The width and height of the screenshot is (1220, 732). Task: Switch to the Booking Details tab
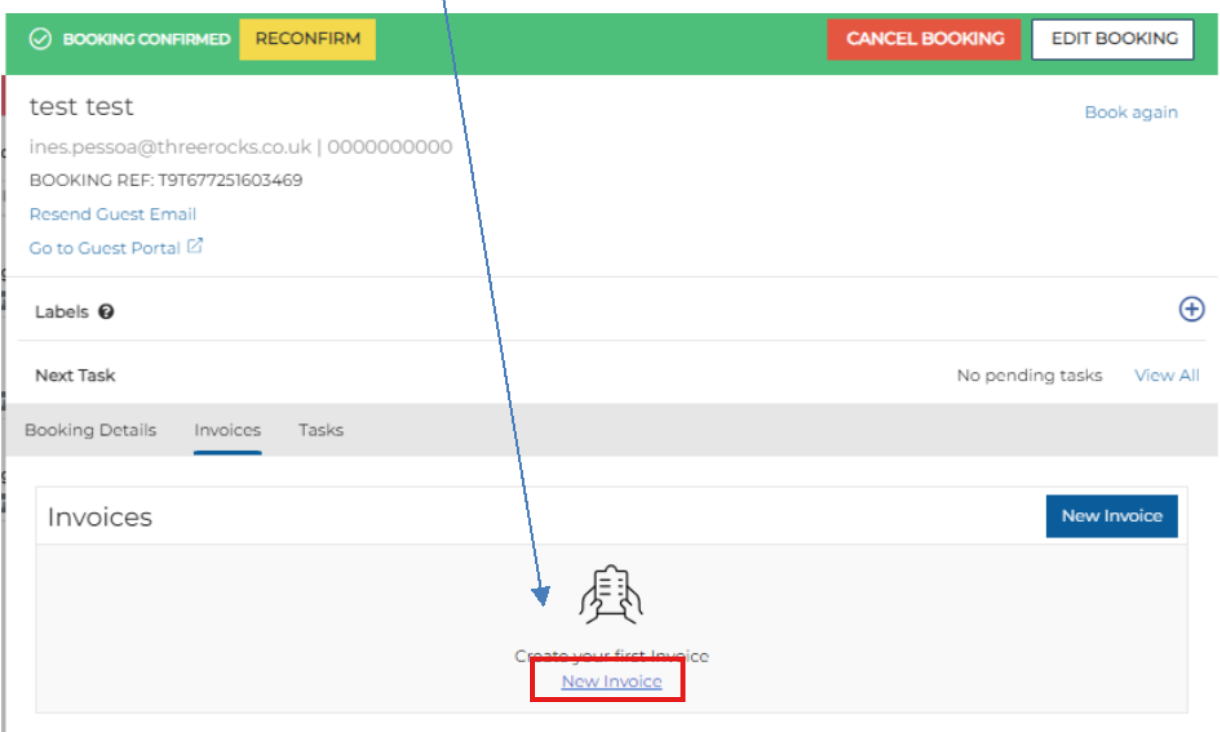(x=90, y=430)
